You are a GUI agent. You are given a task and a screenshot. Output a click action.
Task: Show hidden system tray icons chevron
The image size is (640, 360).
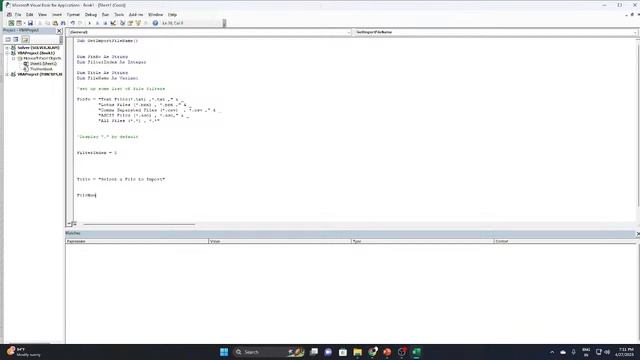pyautogui.click(x=552, y=352)
